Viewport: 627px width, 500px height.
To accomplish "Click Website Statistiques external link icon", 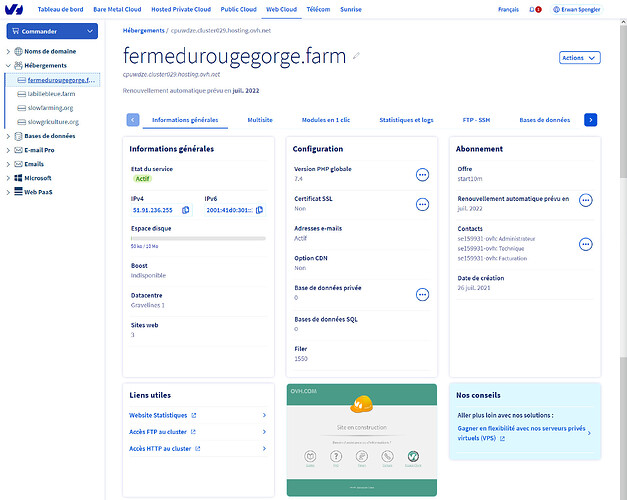I will [194, 416].
